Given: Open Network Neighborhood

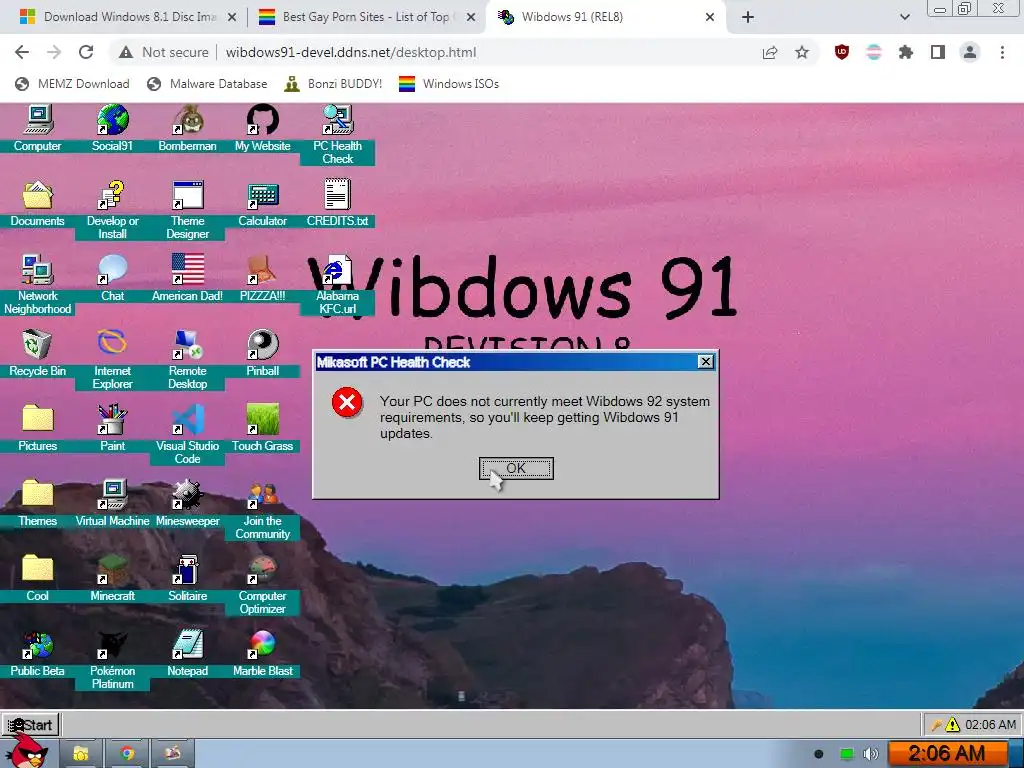Looking at the screenshot, I should tap(37, 284).
